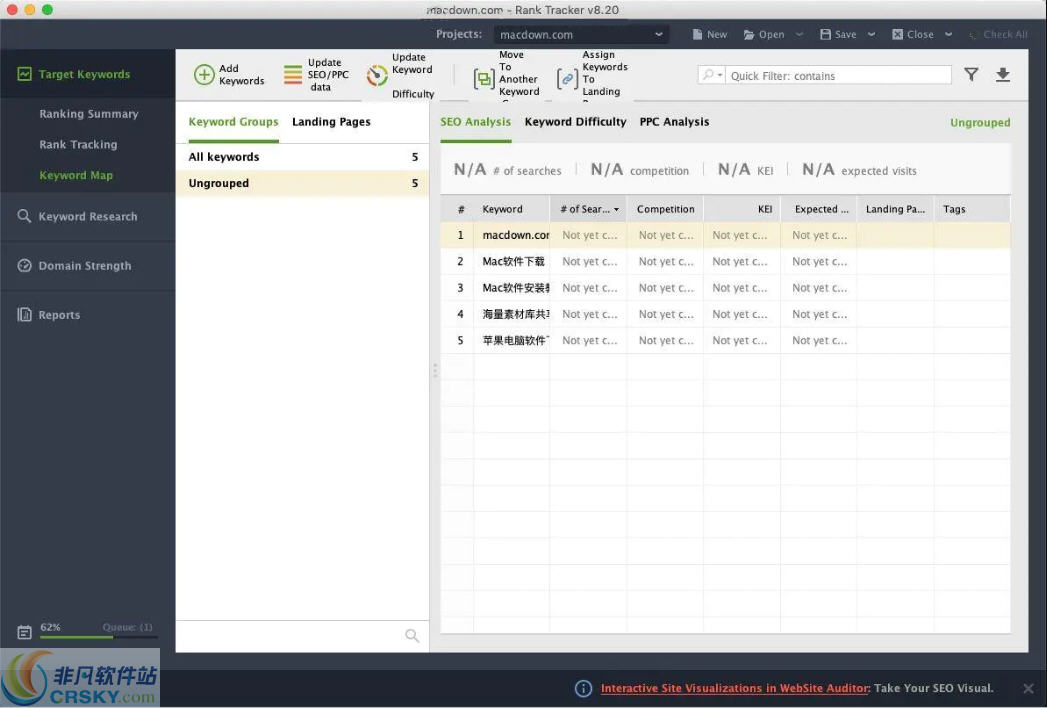Sort by the KEI column header
Screen dimensions: 1047x708
click(742, 209)
